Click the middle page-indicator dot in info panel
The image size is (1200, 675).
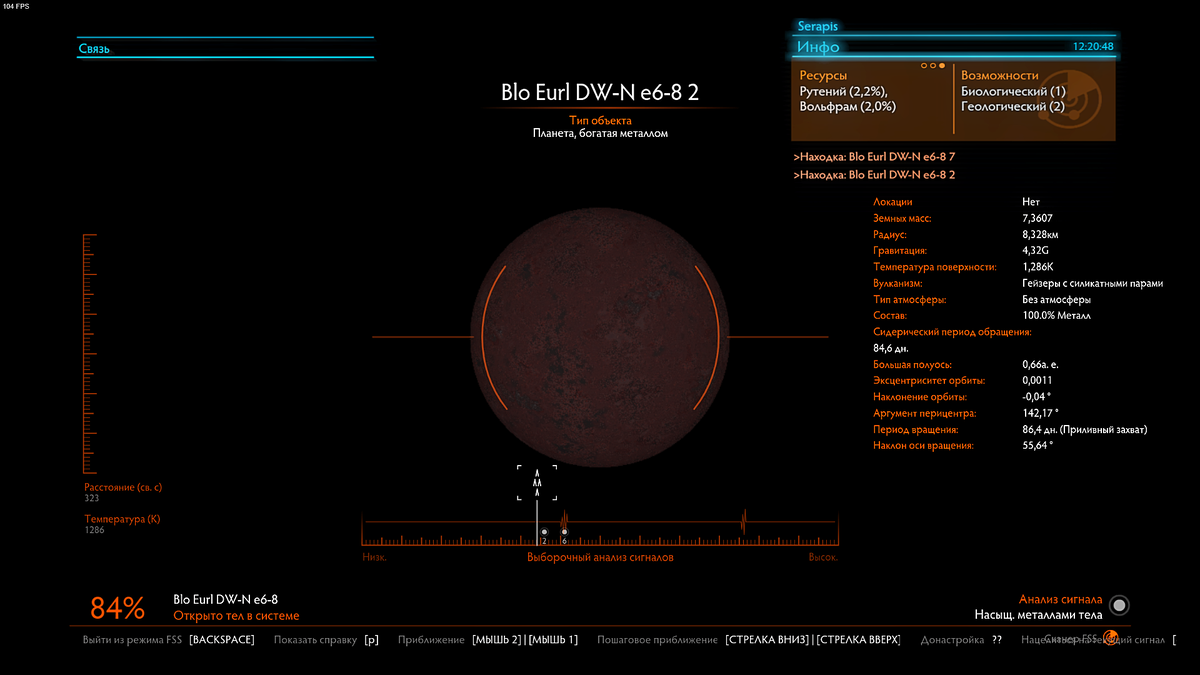(x=933, y=66)
